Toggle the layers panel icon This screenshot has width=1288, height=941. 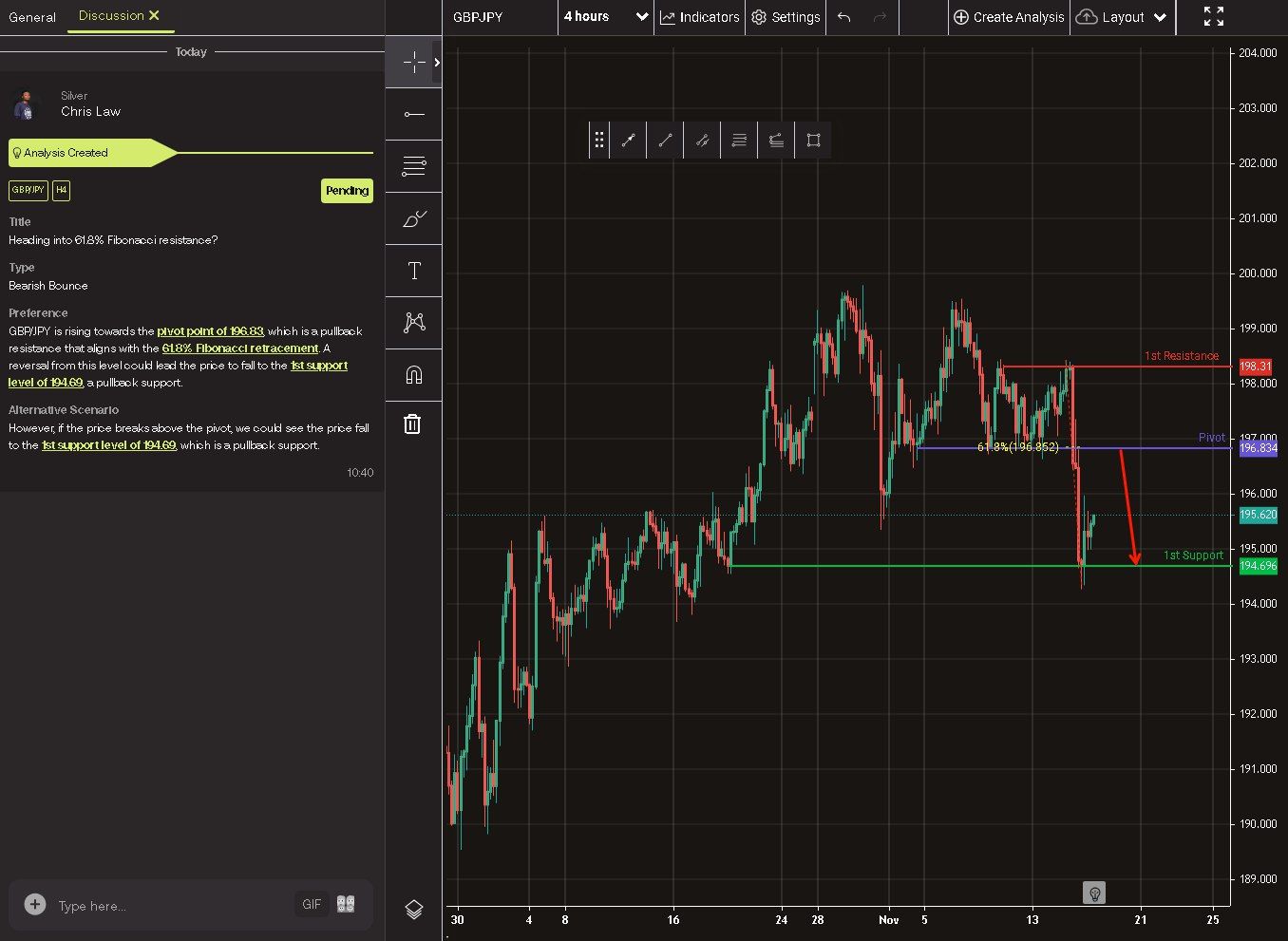click(x=413, y=909)
